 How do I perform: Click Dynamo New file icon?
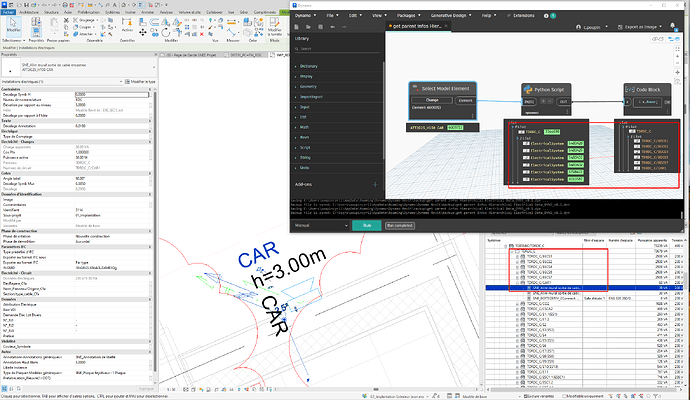click(x=297, y=27)
